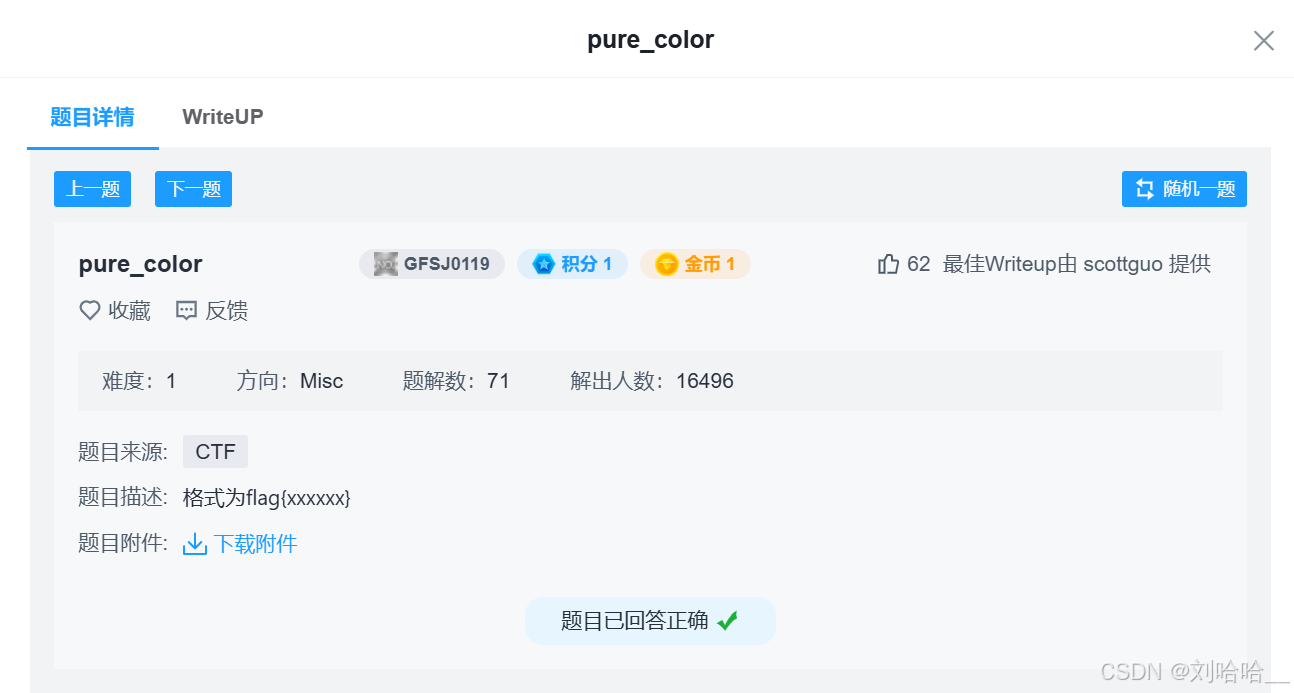Click the GFSJ0119 challenge ID badge
Image resolution: width=1294 pixels, height=693 pixels.
[432, 263]
